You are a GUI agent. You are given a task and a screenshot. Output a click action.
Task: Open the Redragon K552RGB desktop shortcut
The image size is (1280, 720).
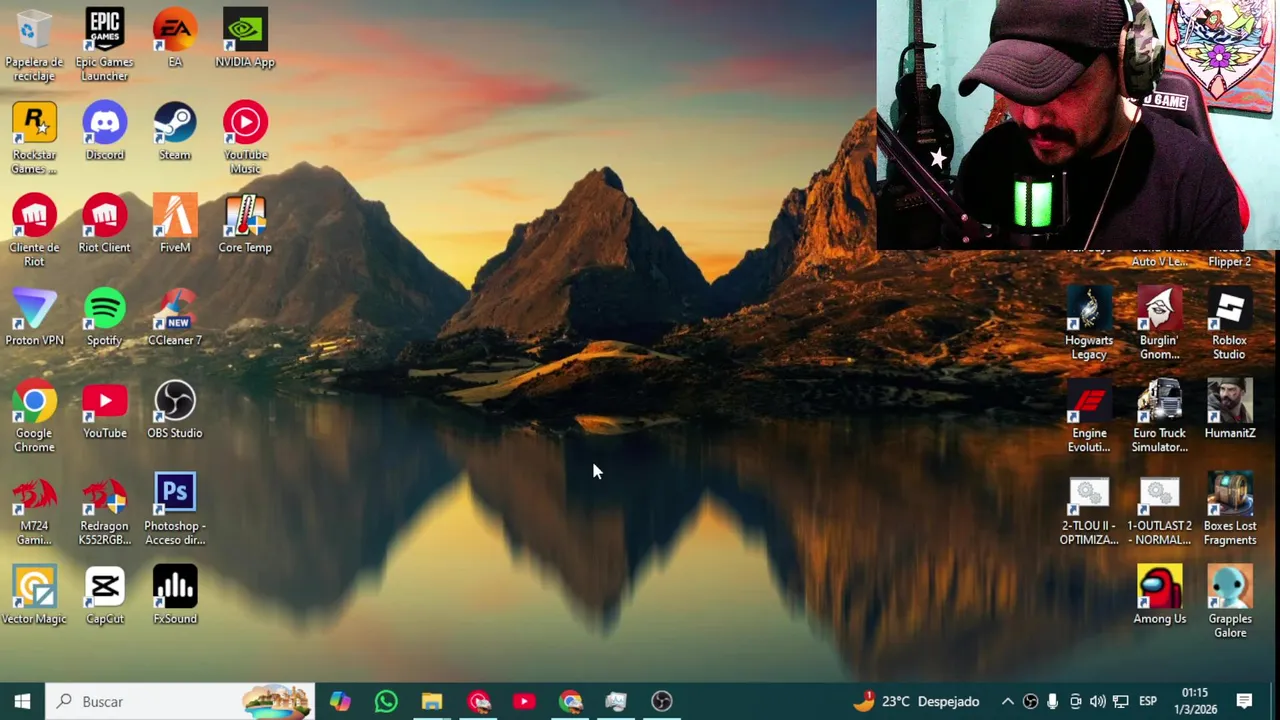click(x=105, y=511)
